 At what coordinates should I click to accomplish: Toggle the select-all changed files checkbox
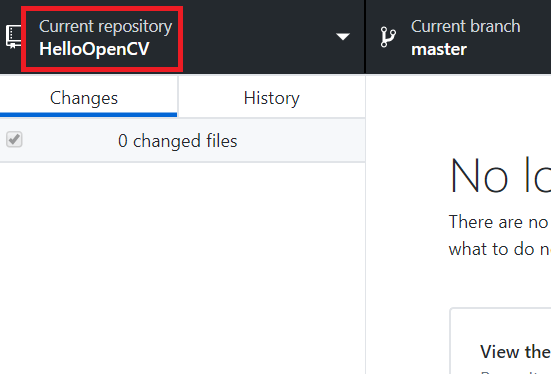click(14, 140)
